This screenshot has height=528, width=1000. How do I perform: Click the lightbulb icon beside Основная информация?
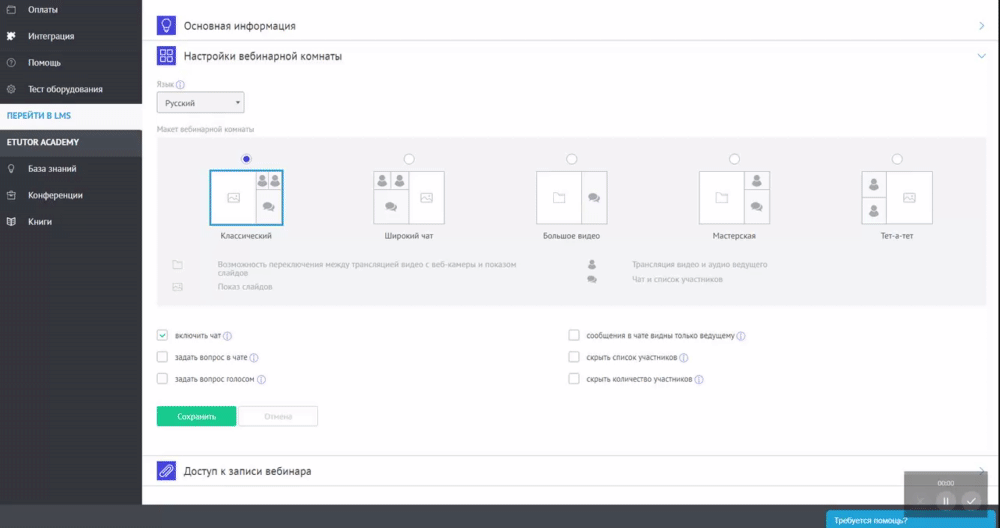(167, 26)
